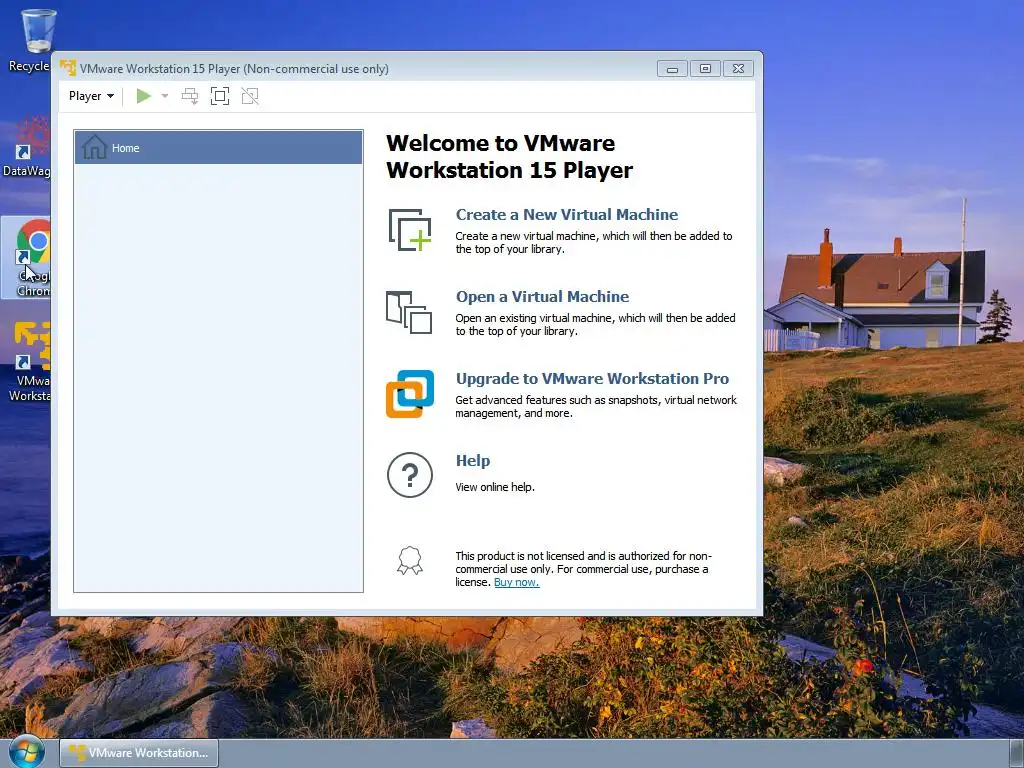Select Upgrade to VMware Workstation Pro
The height and width of the screenshot is (768, 1024).
click(x=592, y=379)
